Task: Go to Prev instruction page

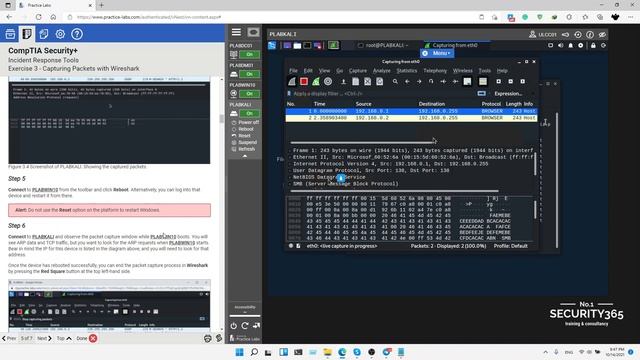Action: [9, 338]
